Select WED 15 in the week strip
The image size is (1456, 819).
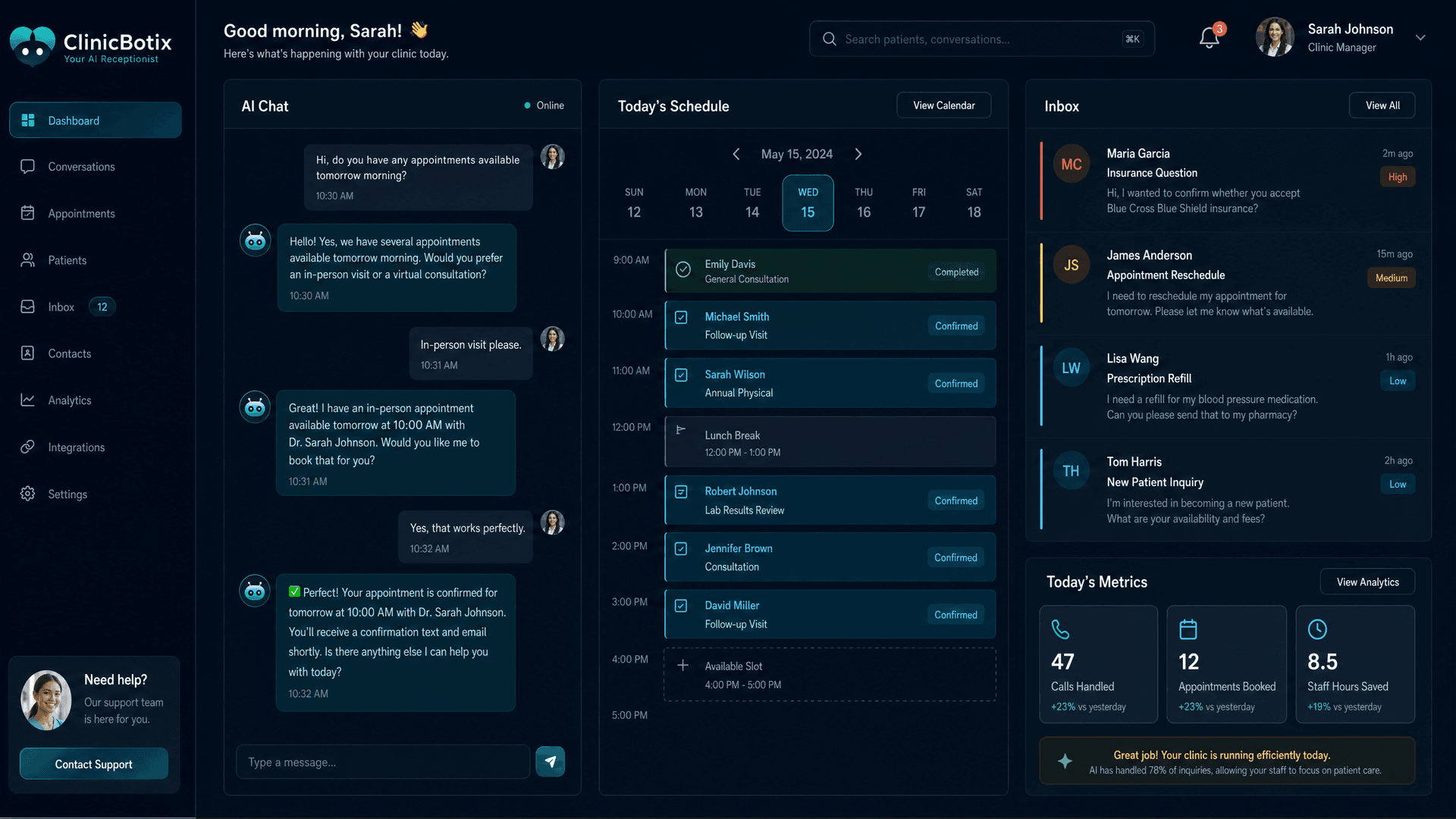[808, 203]
